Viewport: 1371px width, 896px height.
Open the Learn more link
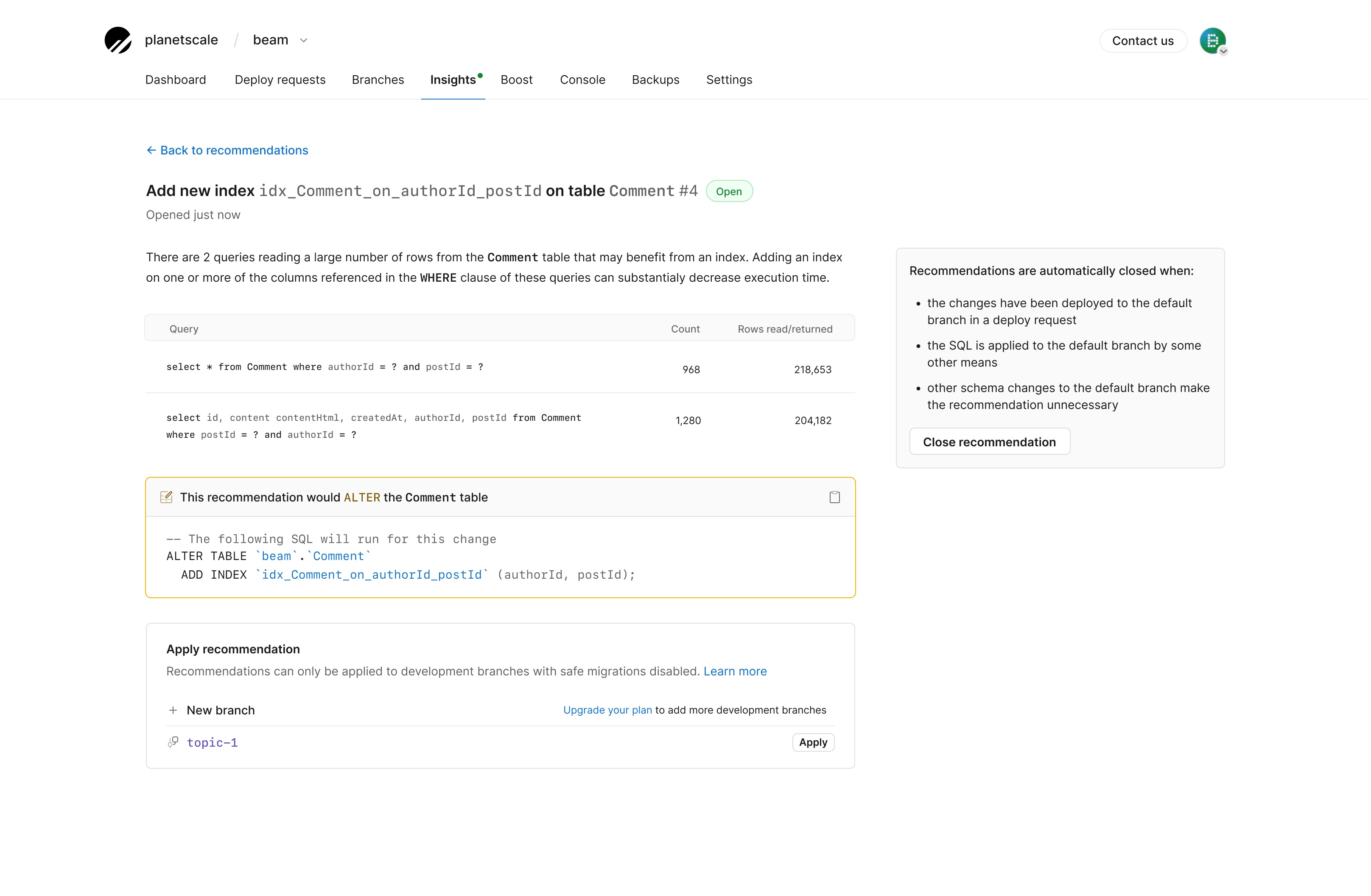735,671
